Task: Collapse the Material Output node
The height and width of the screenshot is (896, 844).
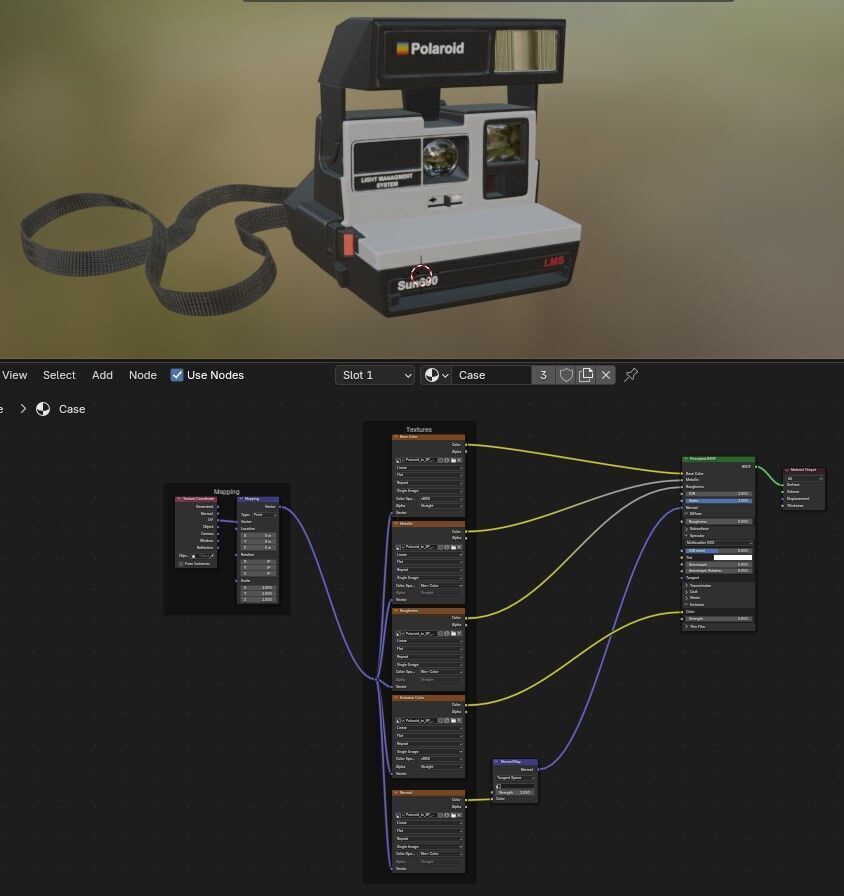Action: point(787,470)
